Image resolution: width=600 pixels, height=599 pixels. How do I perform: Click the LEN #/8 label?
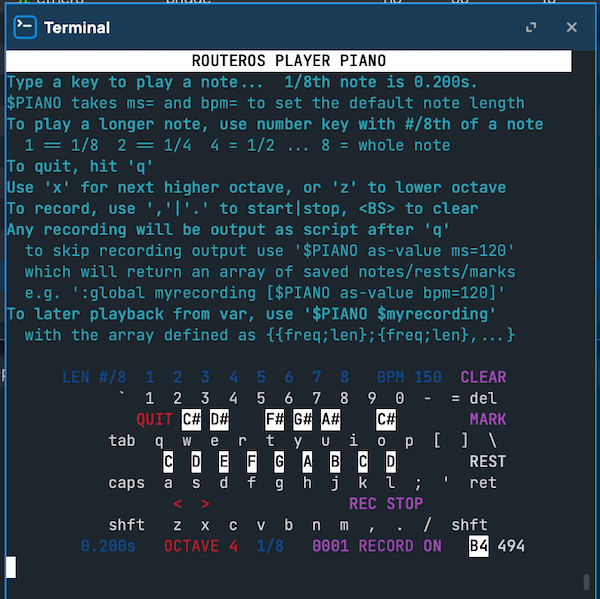pyautogui.click(x=94, y=377)
